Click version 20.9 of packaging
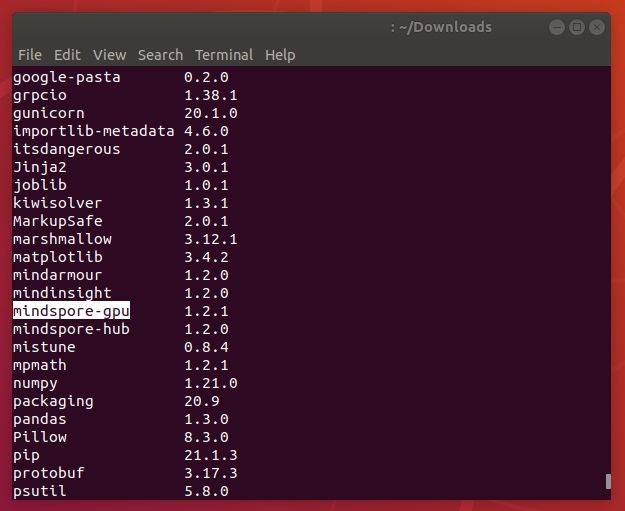 point(202,401)
